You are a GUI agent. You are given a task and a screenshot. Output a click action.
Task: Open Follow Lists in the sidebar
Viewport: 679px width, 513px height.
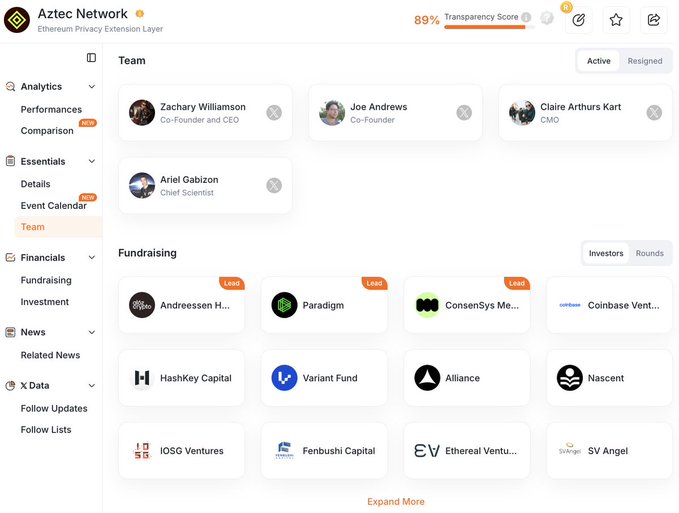tap(46, 429)
